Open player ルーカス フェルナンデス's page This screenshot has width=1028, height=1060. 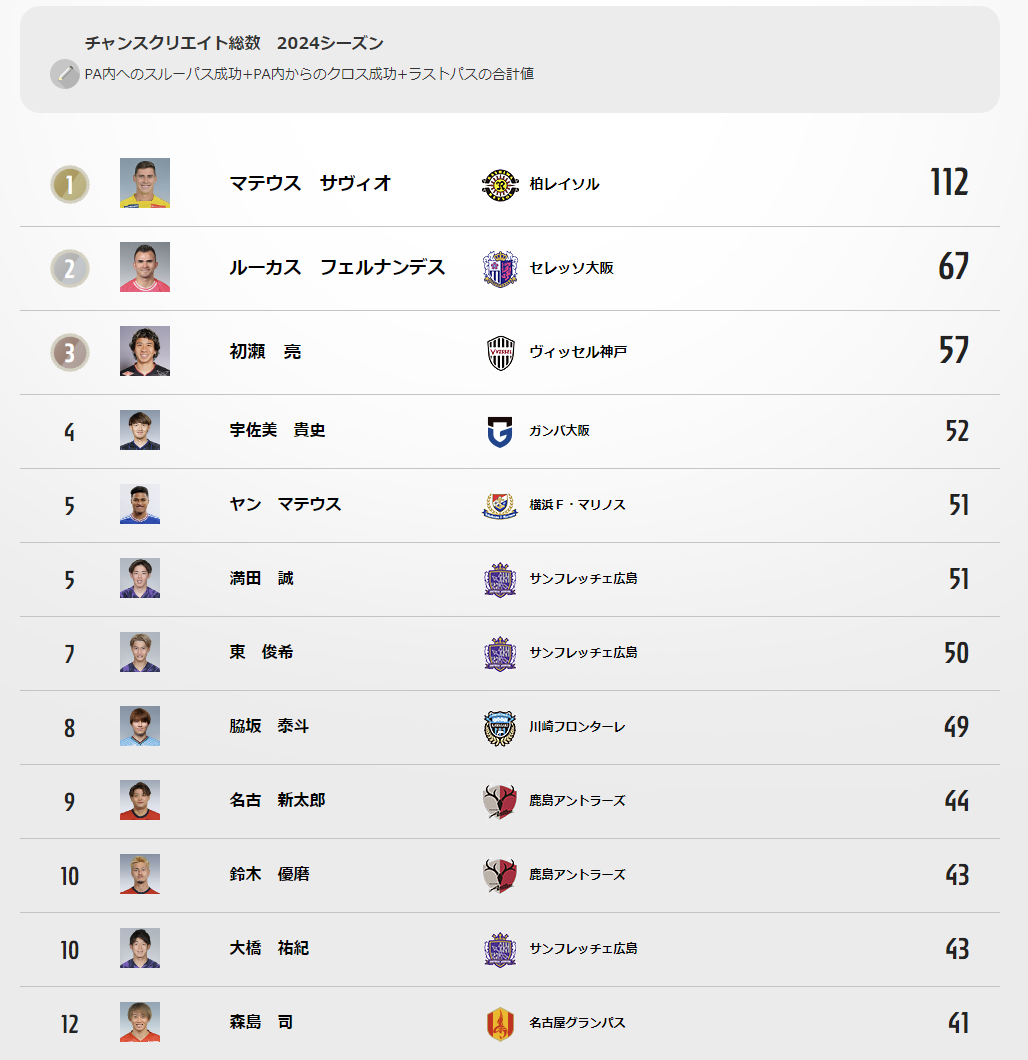click(x=337, y=267)
